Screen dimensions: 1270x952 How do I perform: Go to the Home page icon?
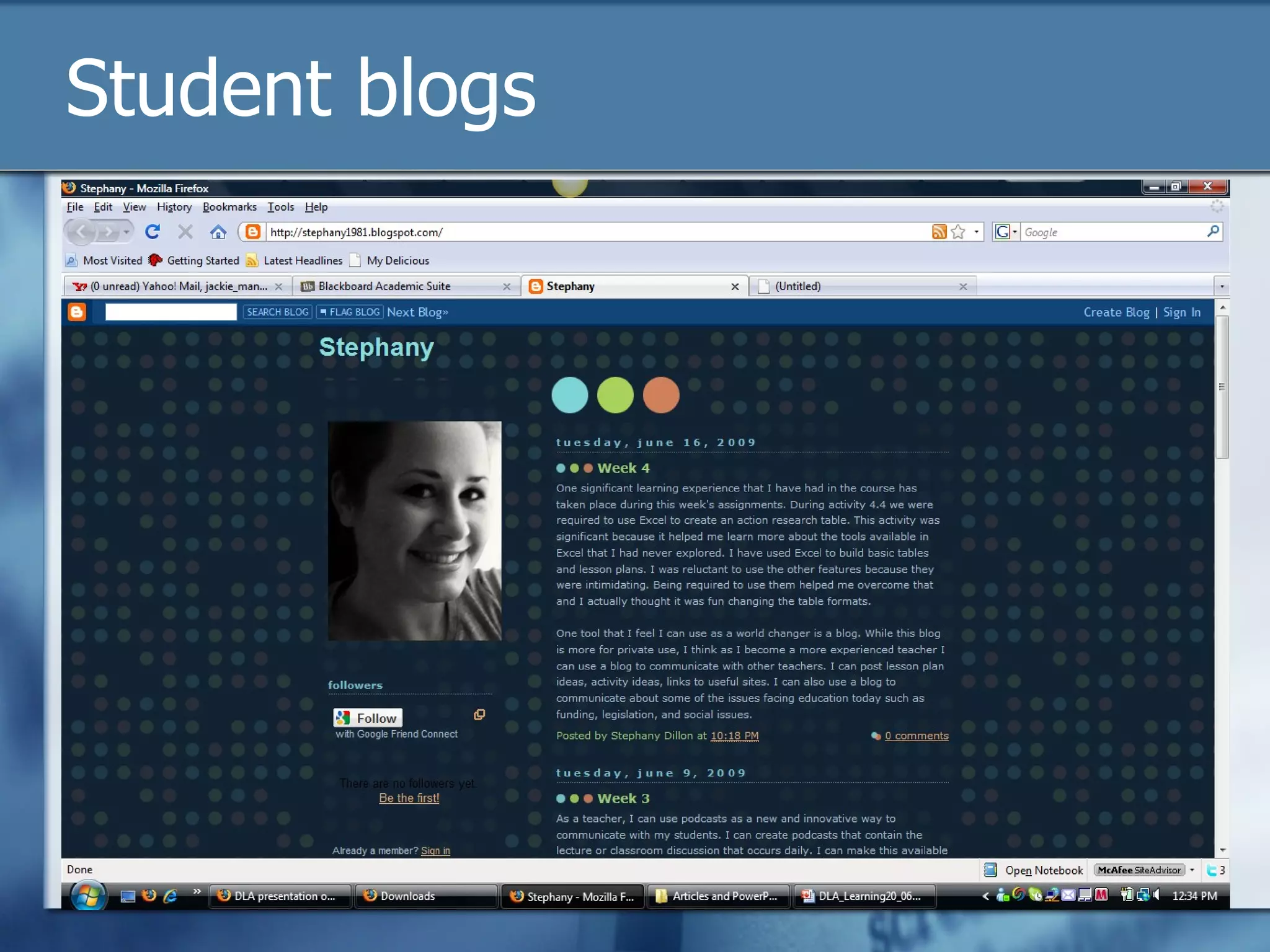(218, 232)
